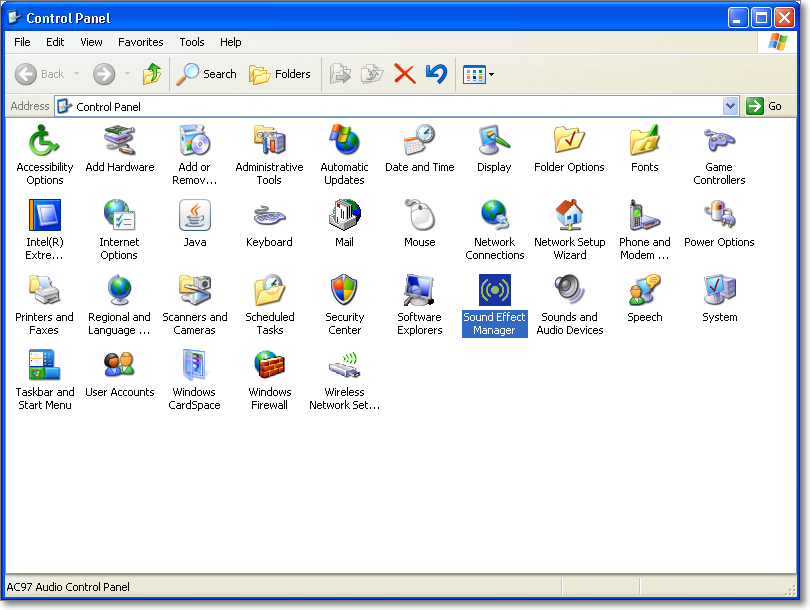810x610 pixels.
Task: Open the Views dropdown button
Action: coord(479,74)
